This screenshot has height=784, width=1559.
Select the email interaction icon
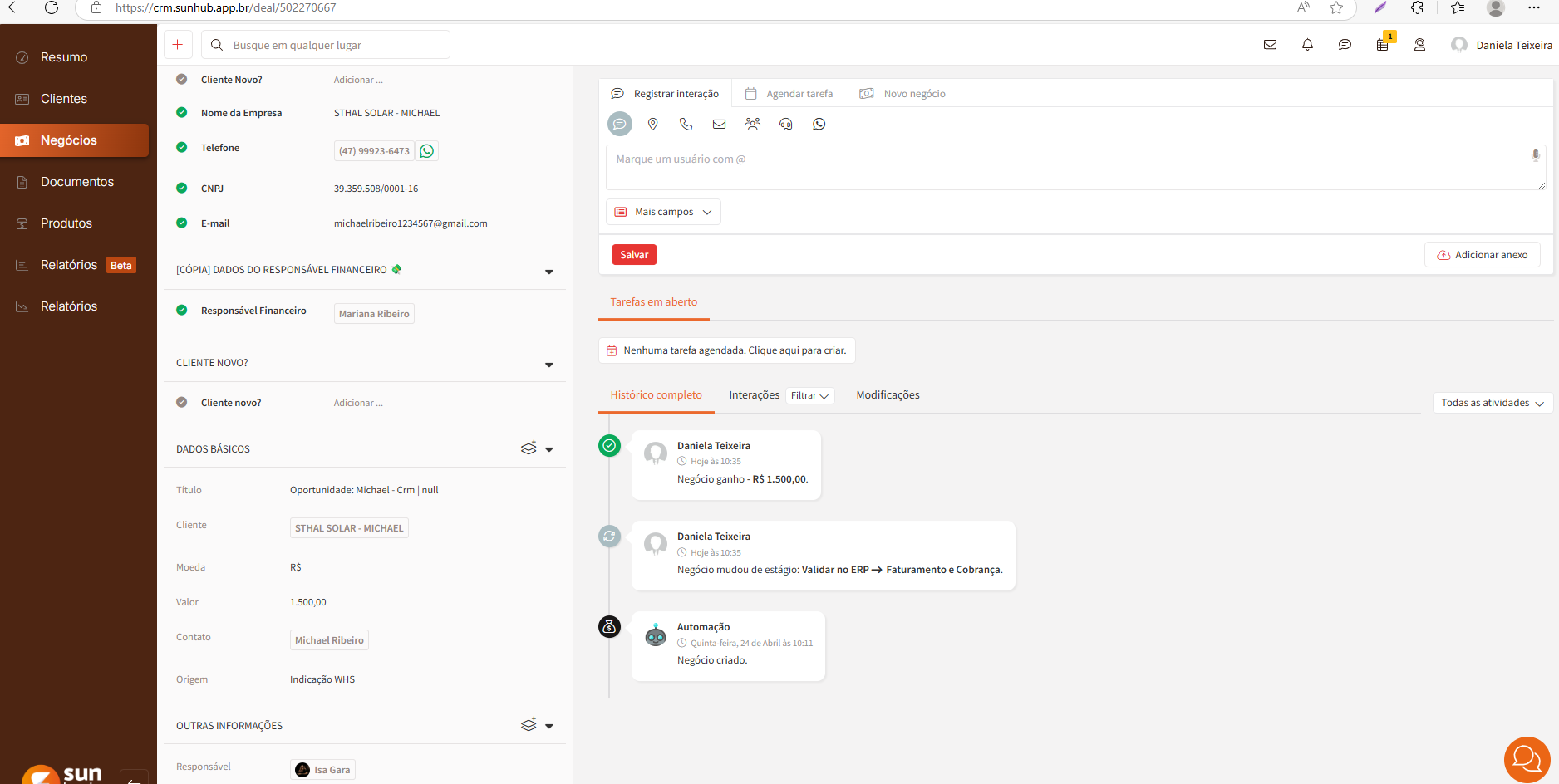(x=720, y=124)
